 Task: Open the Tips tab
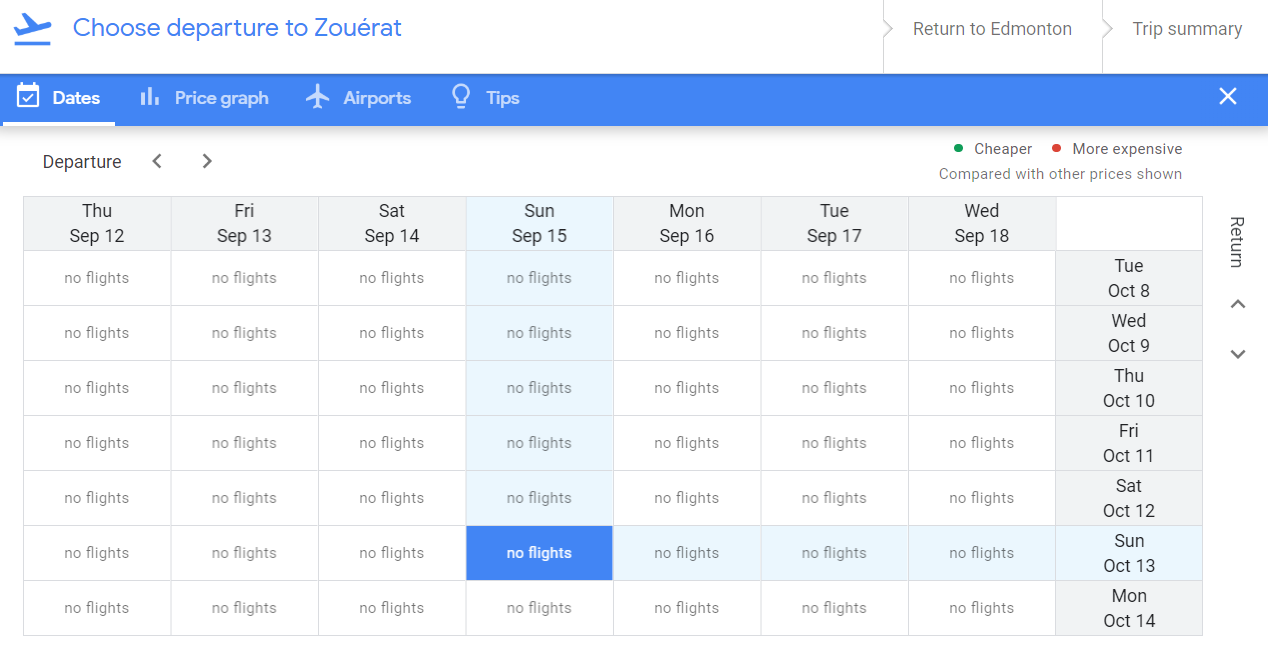pyautogui.click(x=486, y=98)
